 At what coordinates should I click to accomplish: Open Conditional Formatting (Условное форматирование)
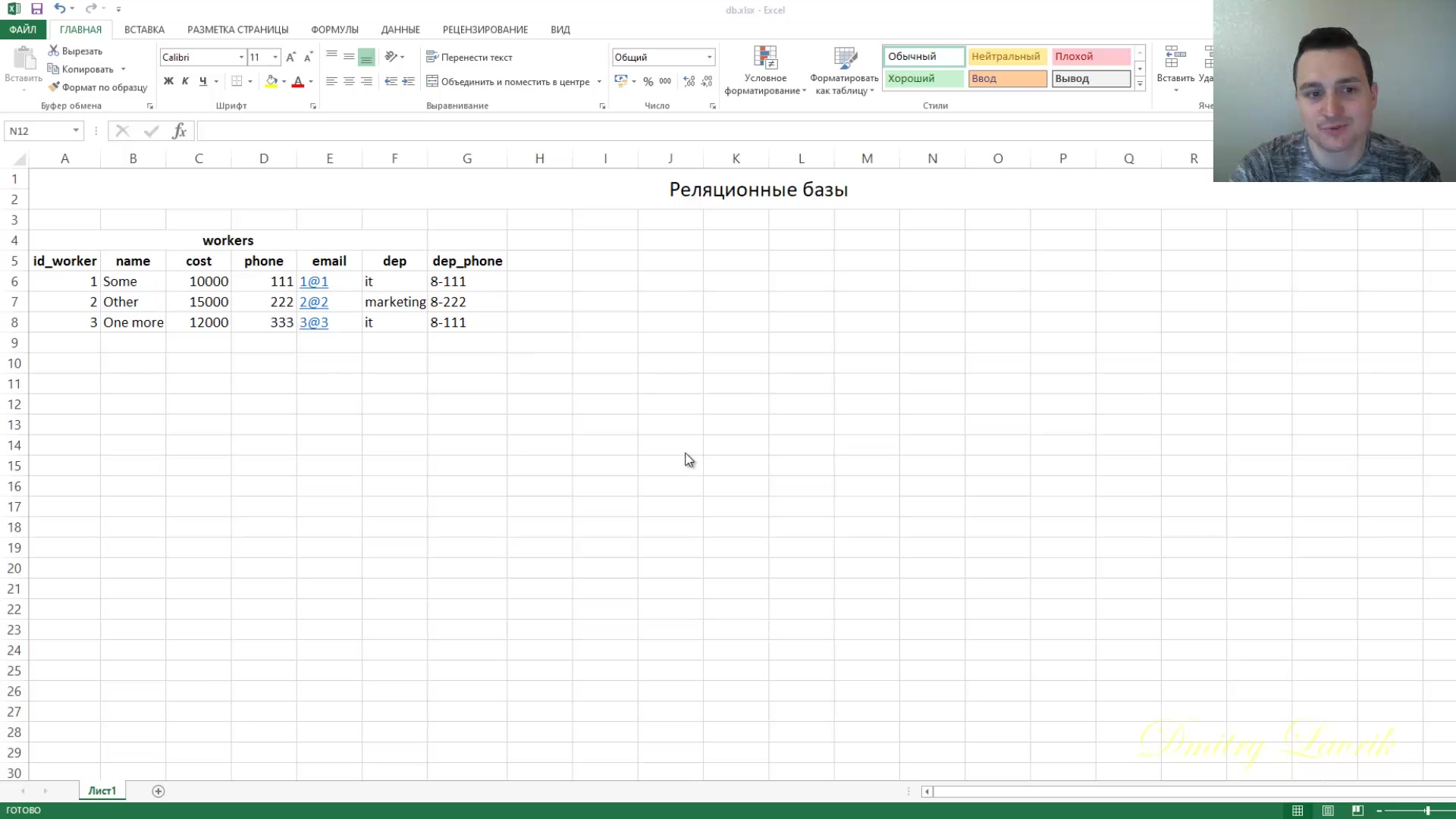pyautogui.click(x=765, y=71)
